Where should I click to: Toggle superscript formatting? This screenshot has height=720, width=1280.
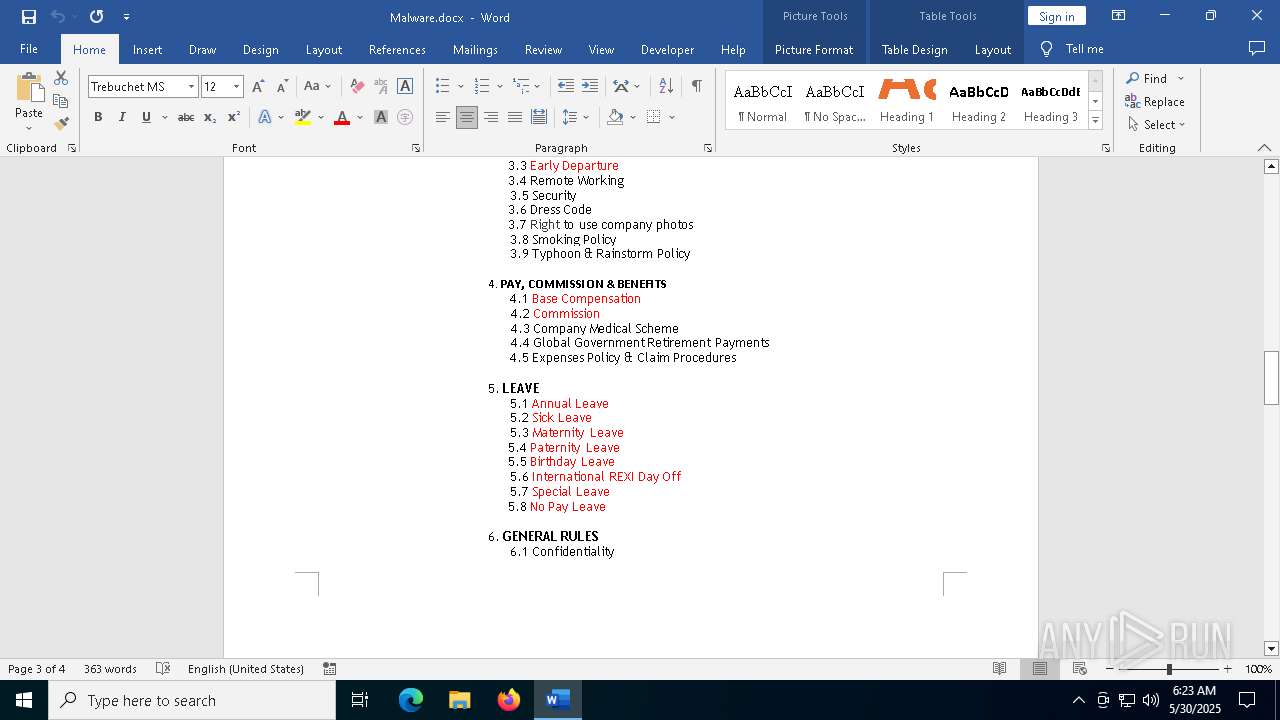[x=234, y=118]
